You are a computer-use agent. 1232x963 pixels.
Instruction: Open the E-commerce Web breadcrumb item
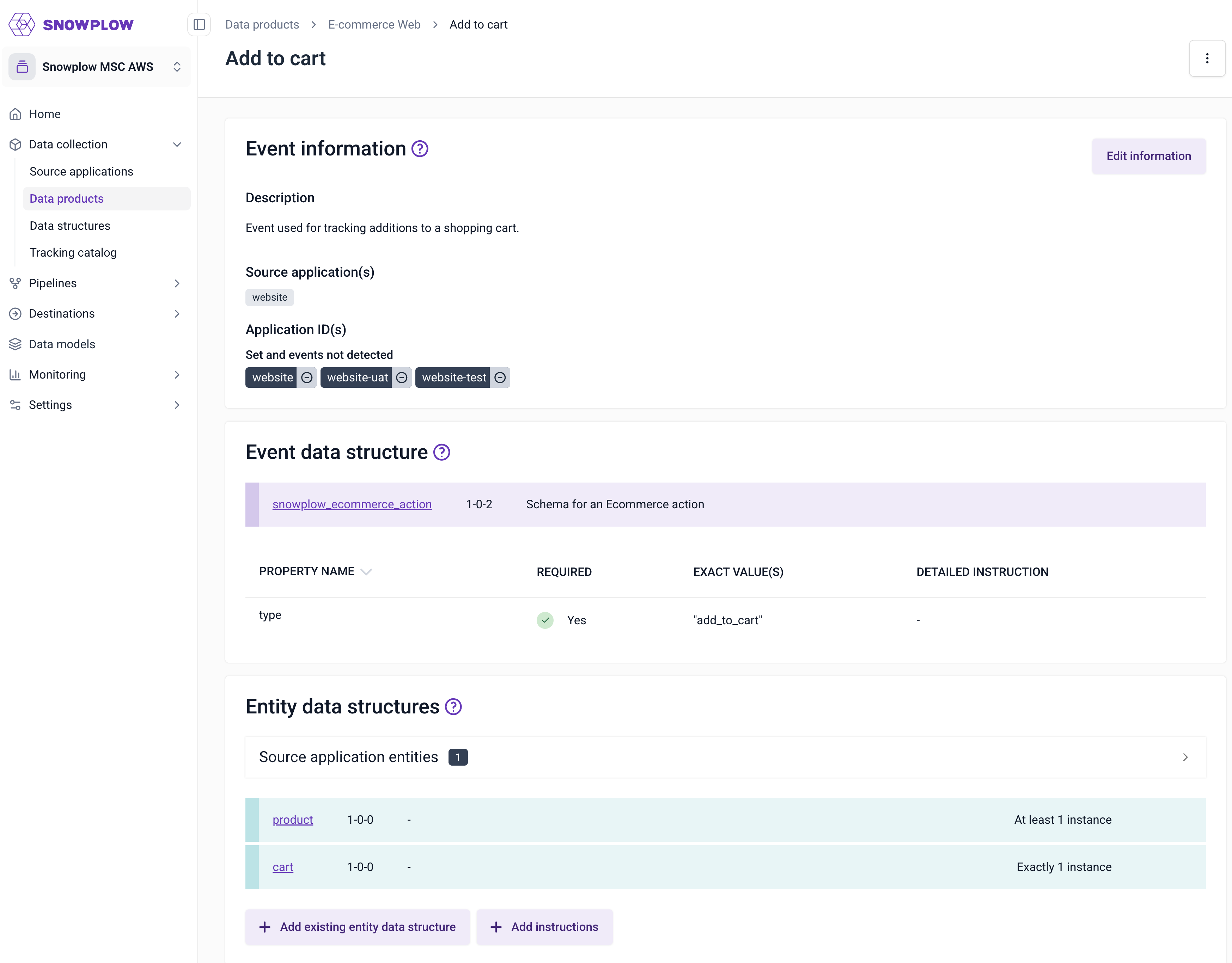[374, 24]
